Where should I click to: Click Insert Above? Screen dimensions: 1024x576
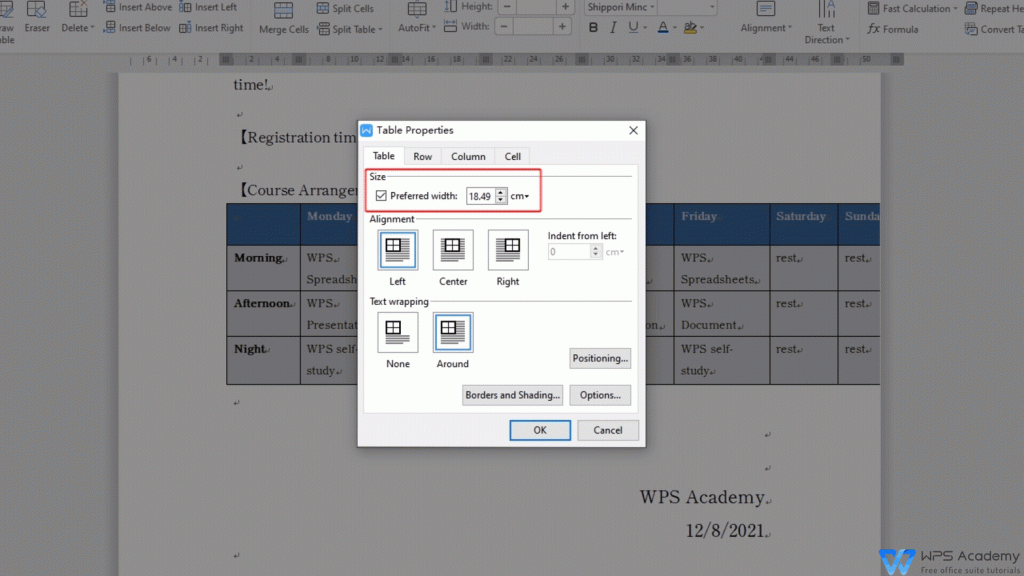click(137, 7)
